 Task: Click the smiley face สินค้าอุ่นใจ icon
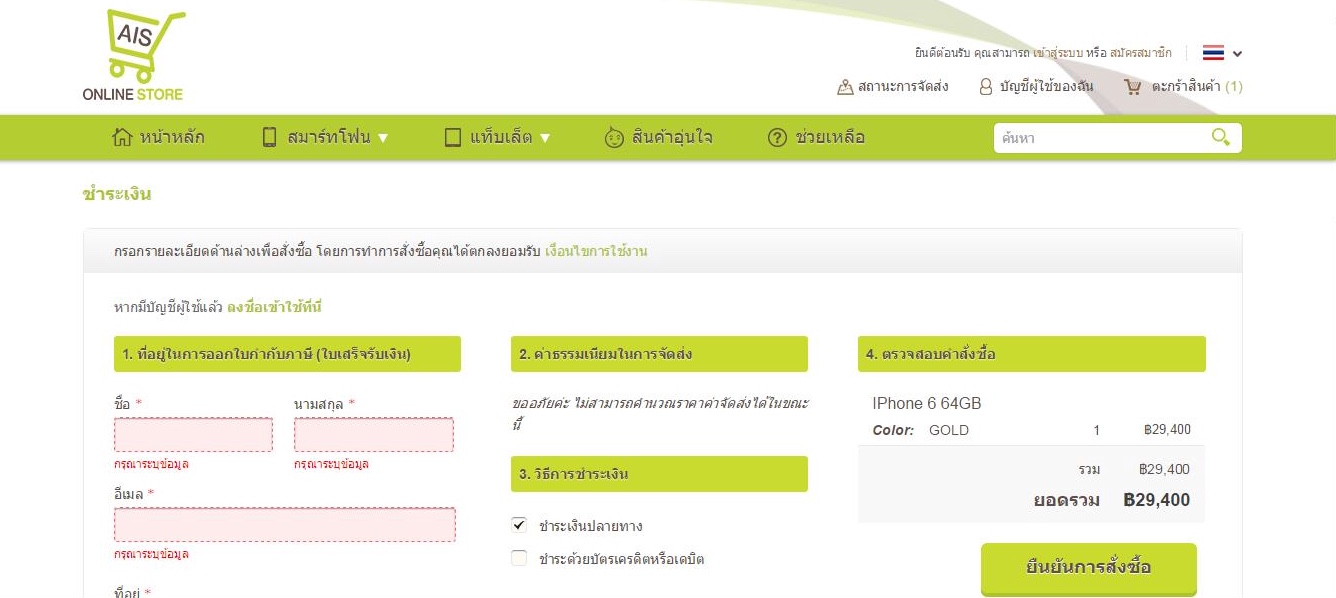(615, 138)
